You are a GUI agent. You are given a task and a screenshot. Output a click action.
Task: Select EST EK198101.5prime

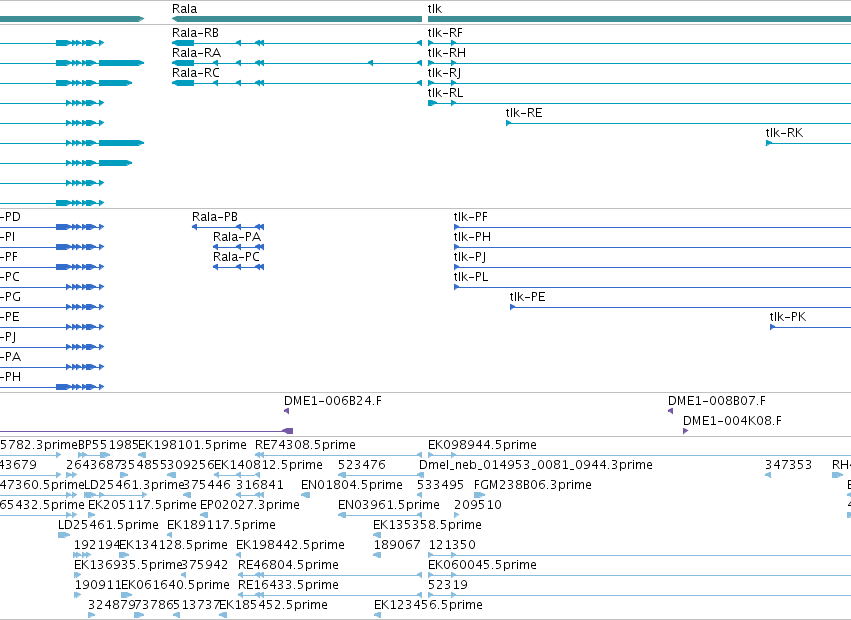pyautogui.click(x=193, y=445)
